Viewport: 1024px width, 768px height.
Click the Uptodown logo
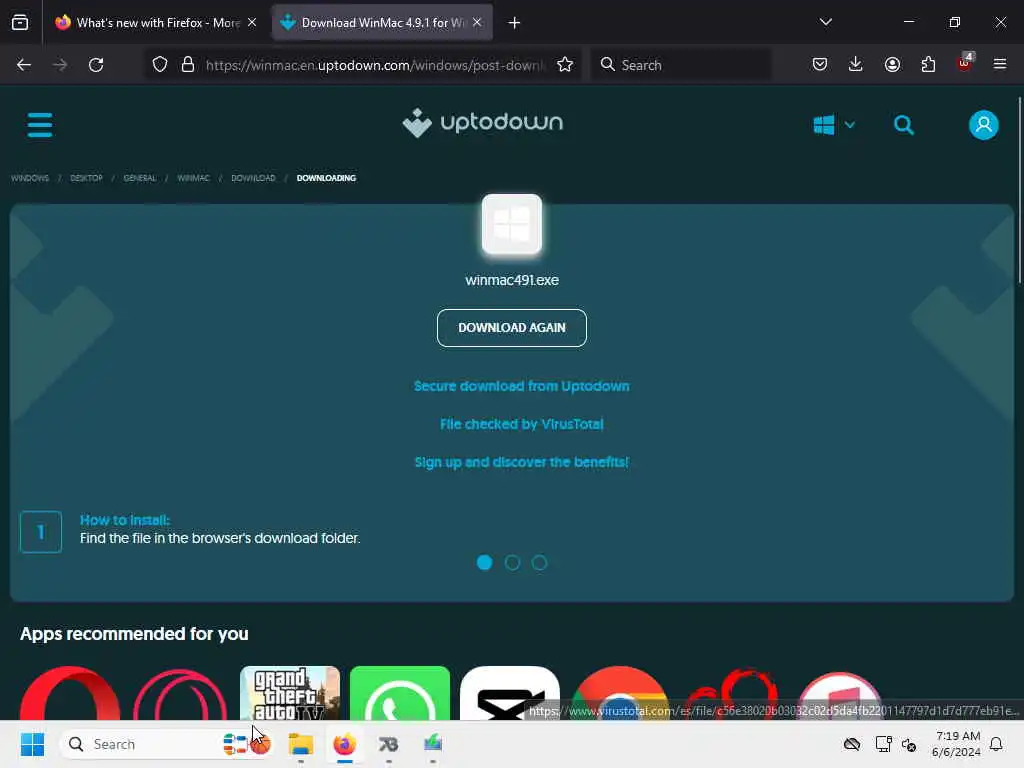(x=483, y=123)
